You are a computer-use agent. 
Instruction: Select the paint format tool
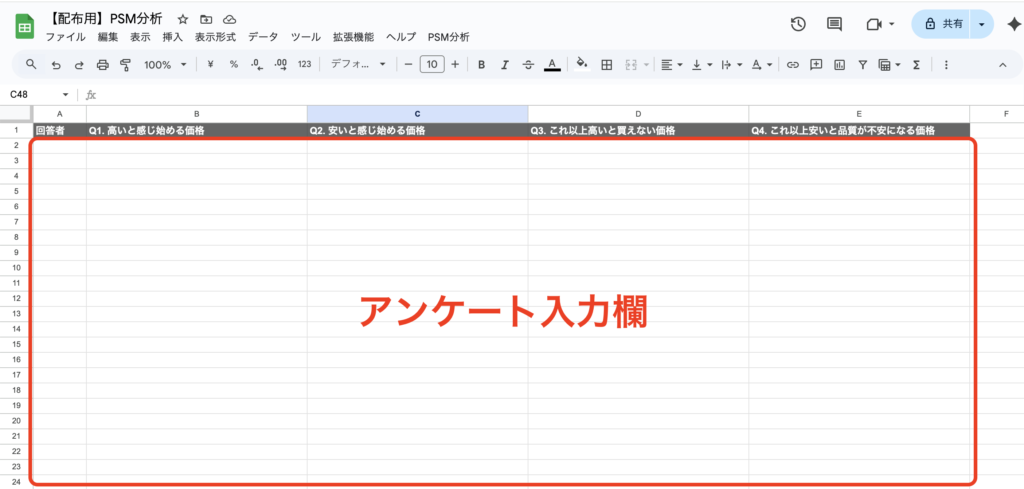click(x=125, y=64)
